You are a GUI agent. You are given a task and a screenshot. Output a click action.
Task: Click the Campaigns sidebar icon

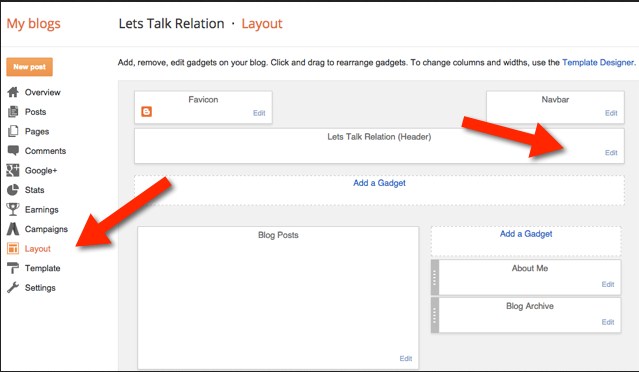[x=13, y=229]
